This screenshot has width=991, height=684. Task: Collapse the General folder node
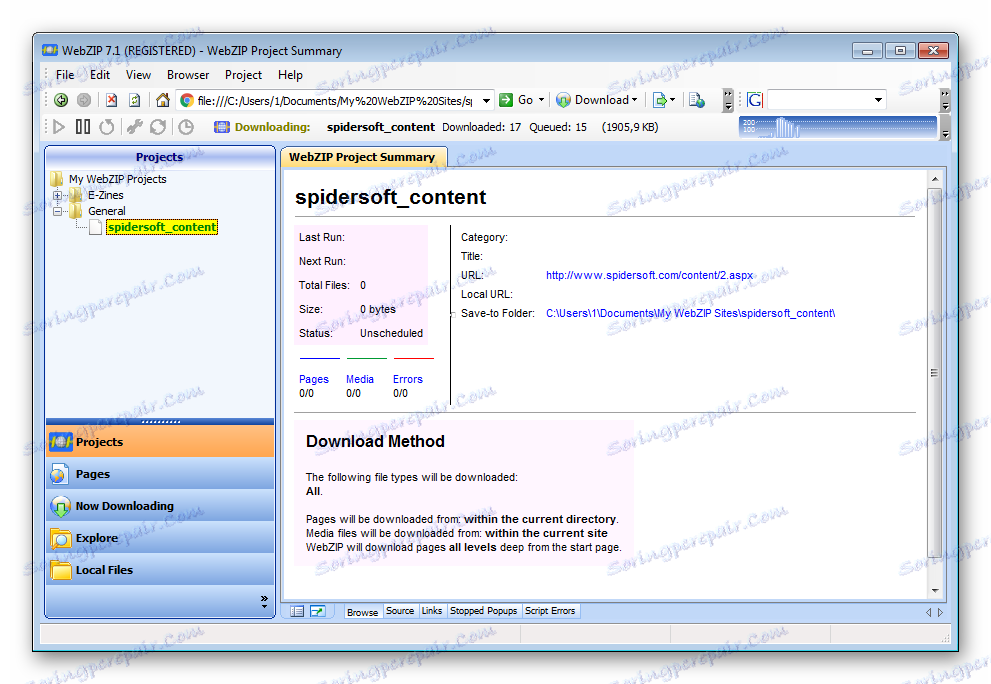pyautogui.click(x=58, y=211)
